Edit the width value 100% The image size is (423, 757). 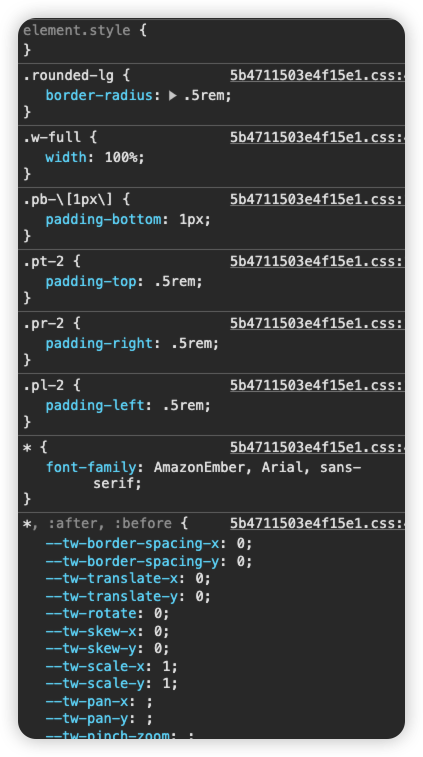pos(121,157)
